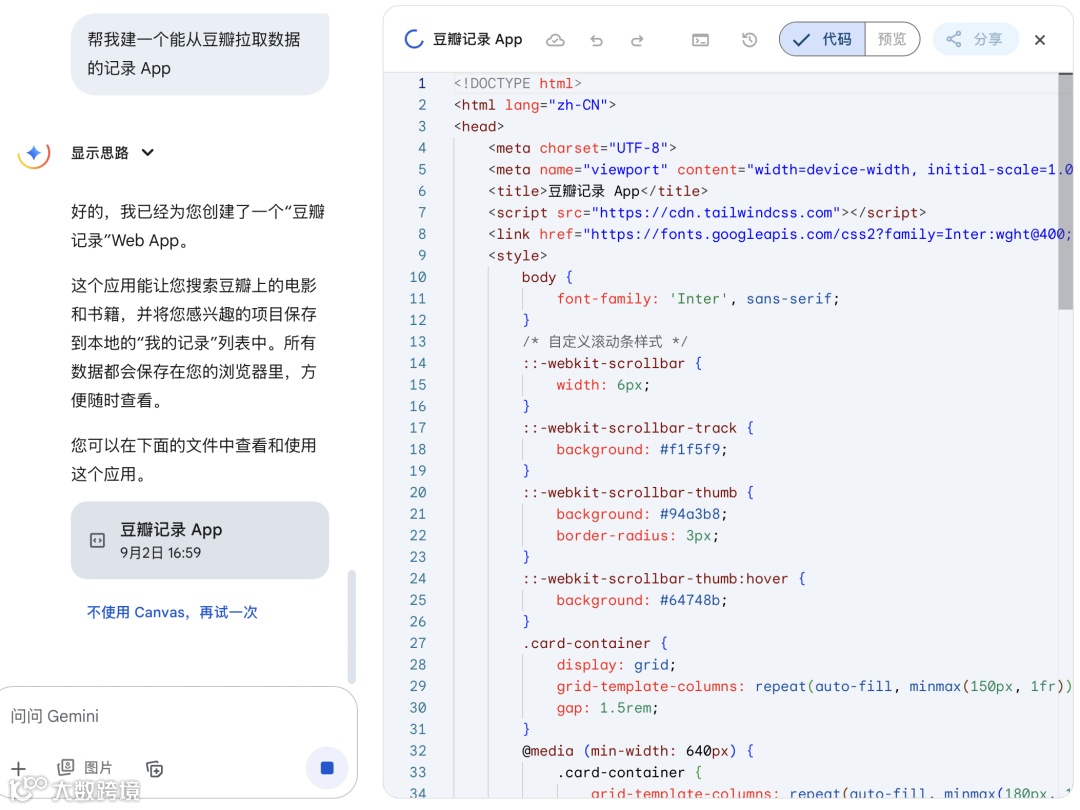The image size is (1080, 810).
Task: Click the loading spinner beside 豆瓣记录 App title
Action: pyautogui.click(x=414, y=39)
